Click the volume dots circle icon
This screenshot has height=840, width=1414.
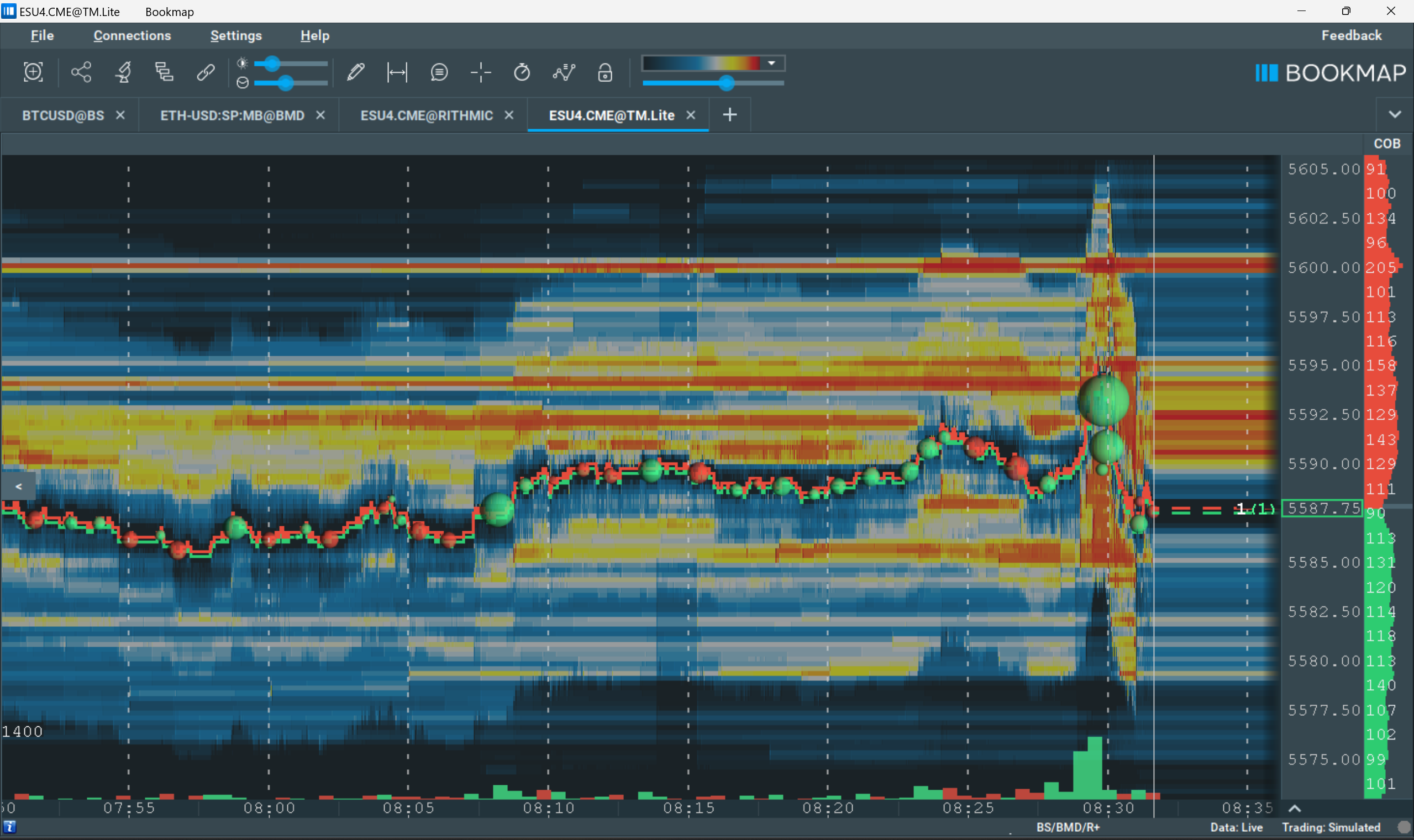243,83
